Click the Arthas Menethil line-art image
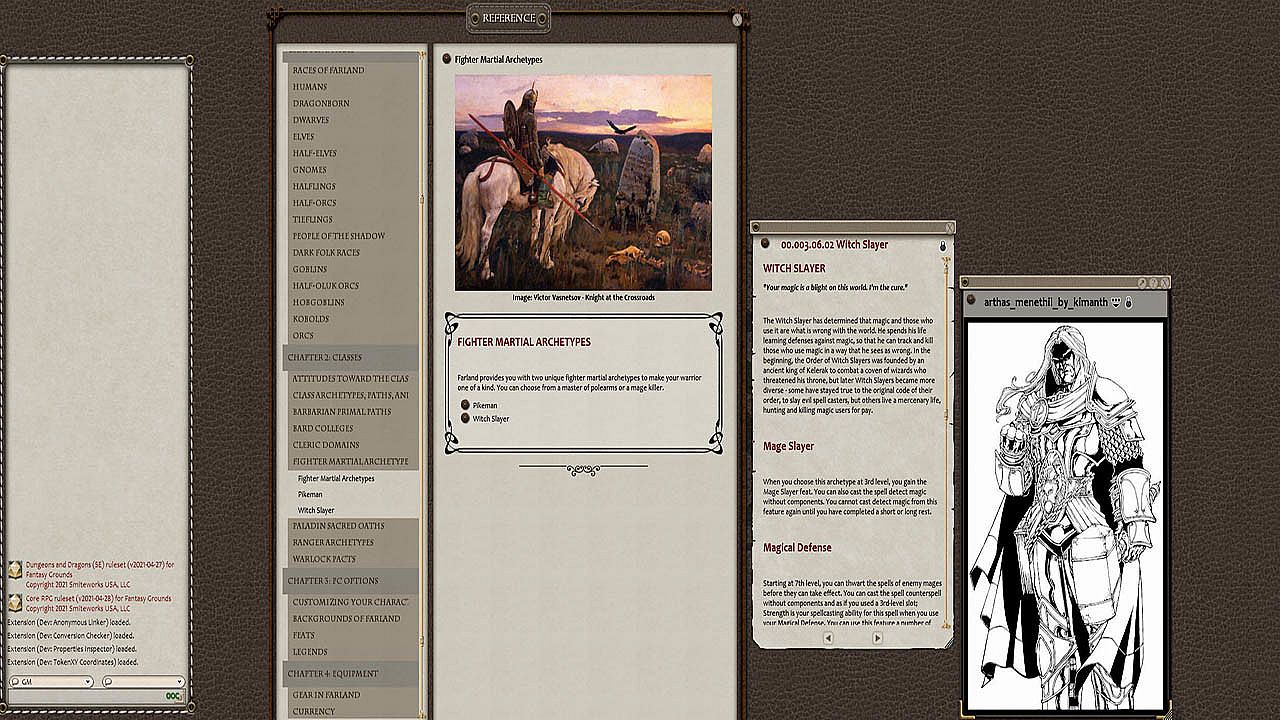This screenshot has height=720, width=1280. pos(1066,515)
